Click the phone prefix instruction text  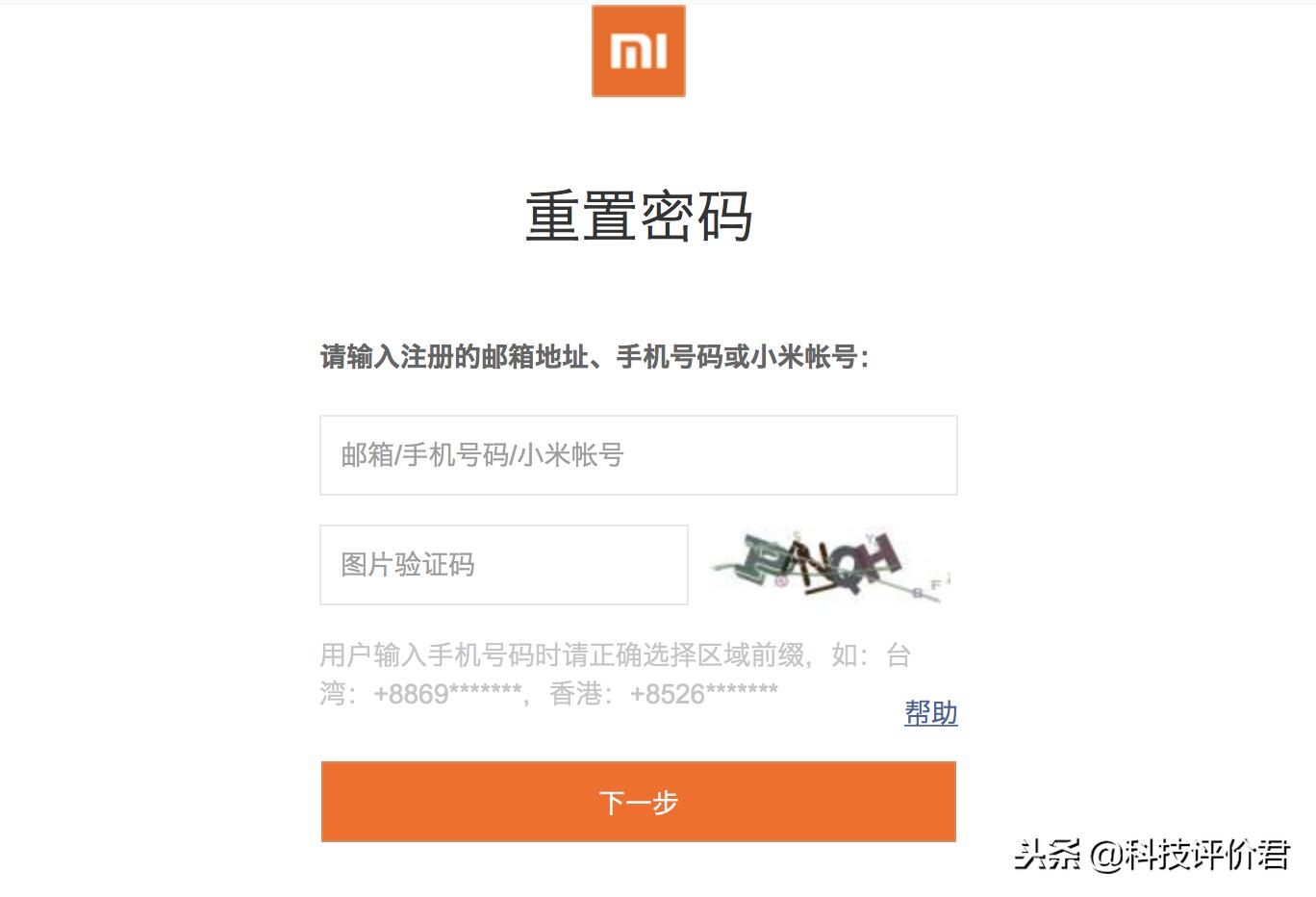(616, 674)
